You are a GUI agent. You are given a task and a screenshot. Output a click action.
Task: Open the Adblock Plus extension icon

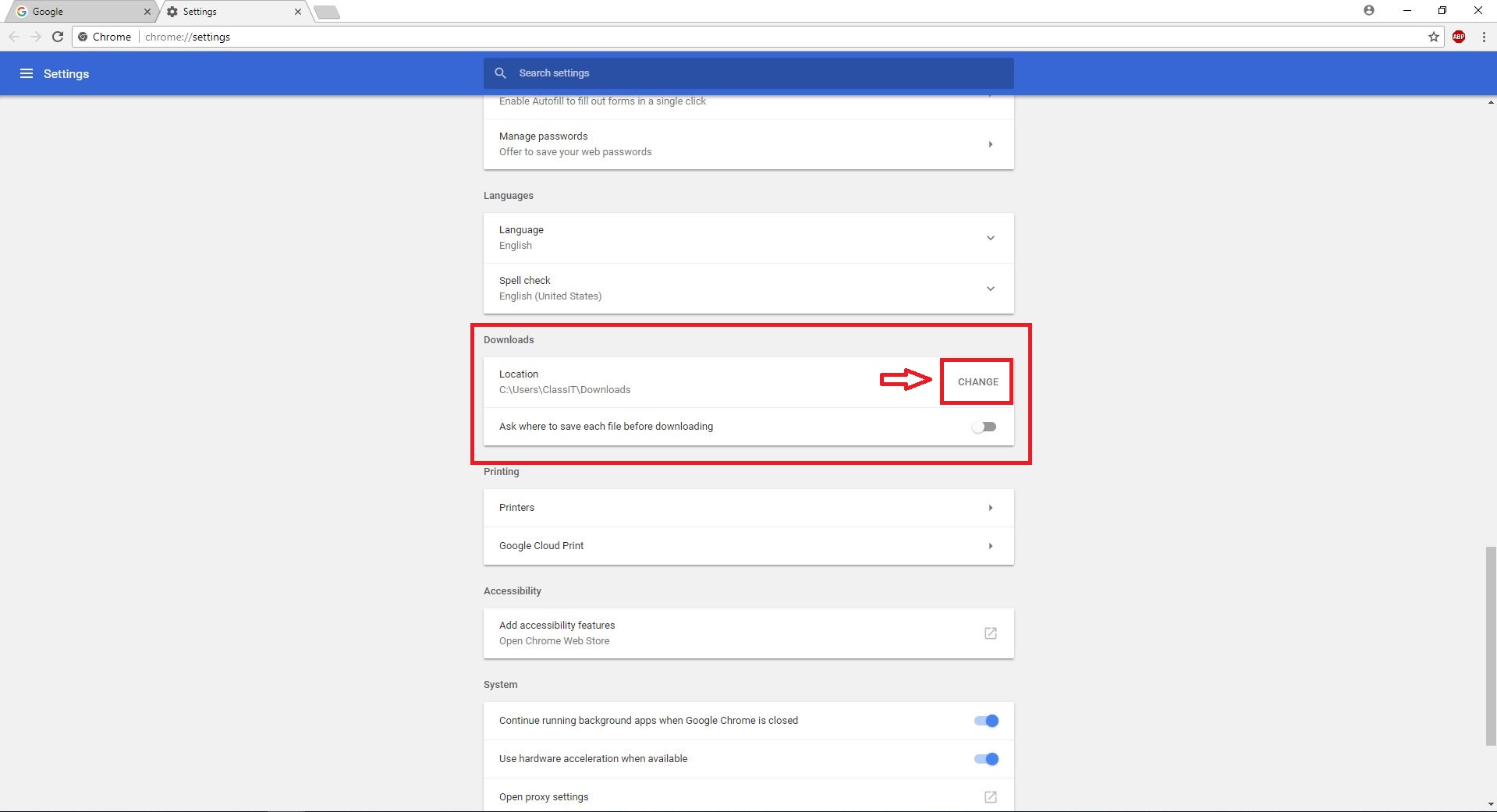1458,37
